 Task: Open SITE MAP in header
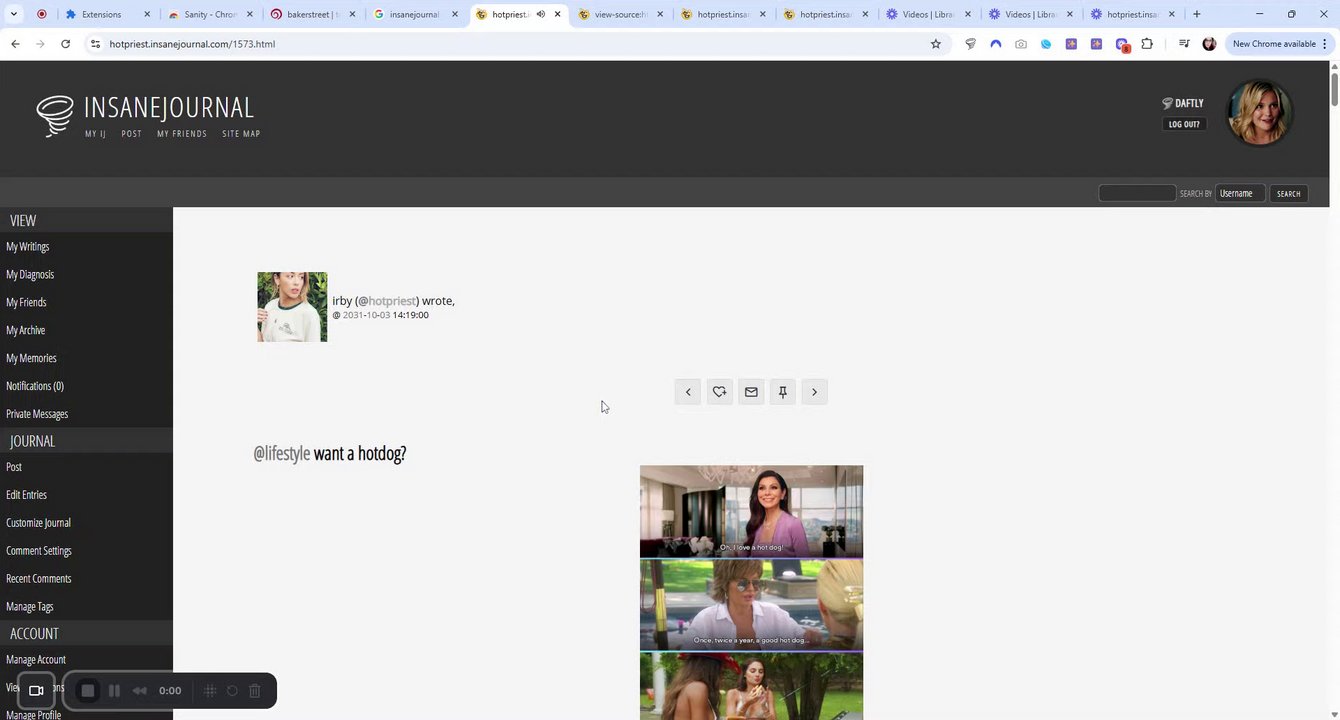point(241,134)
